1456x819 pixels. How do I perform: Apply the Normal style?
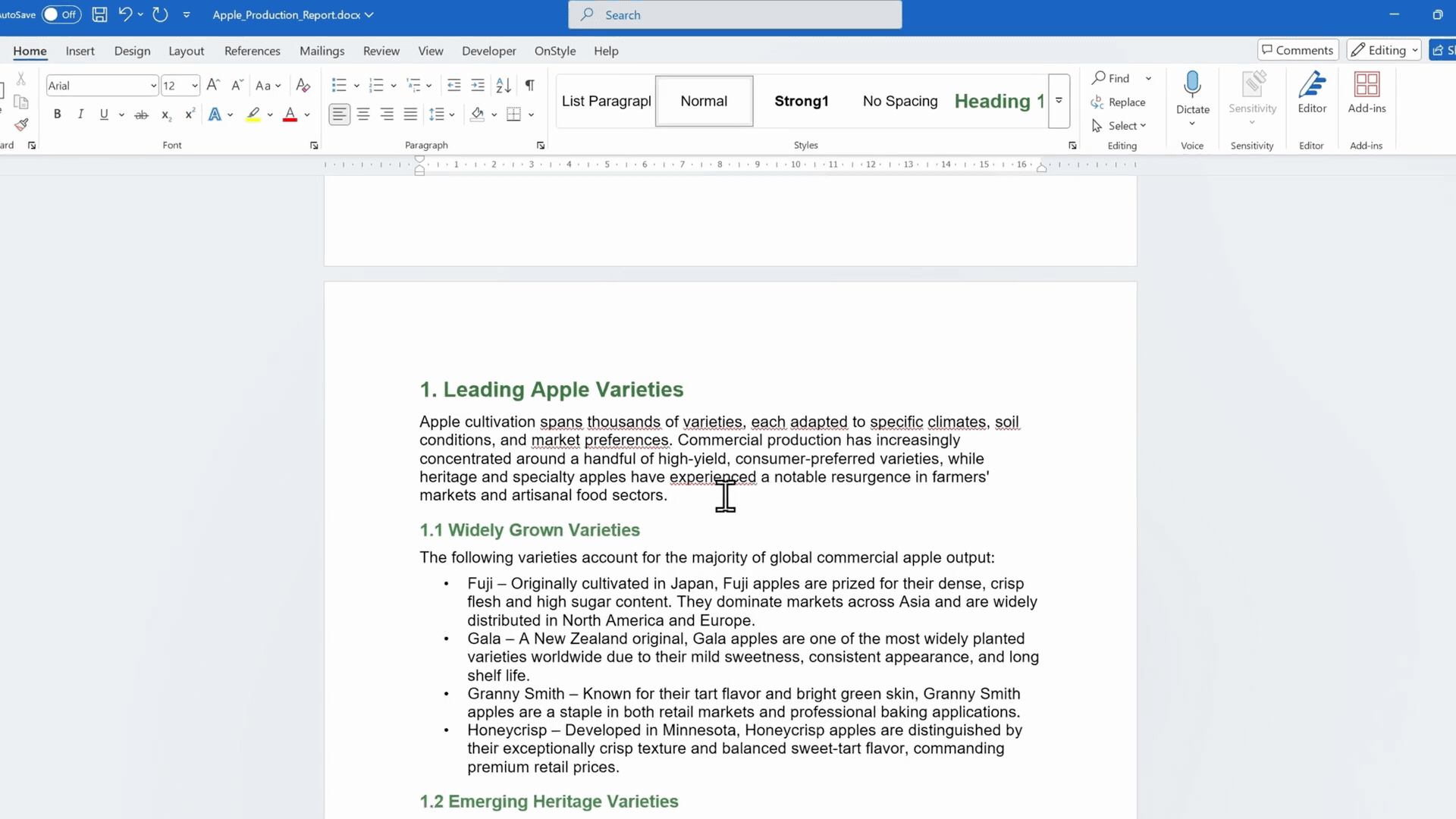point(704,101)
